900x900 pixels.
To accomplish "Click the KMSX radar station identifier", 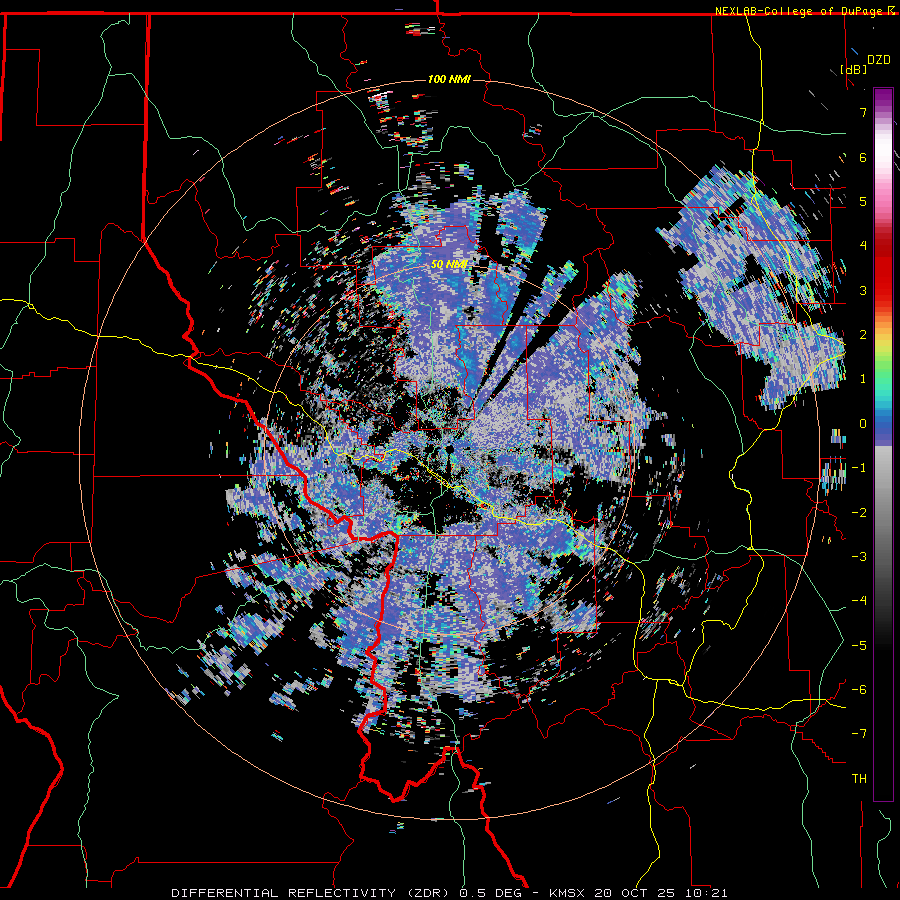I will [567, 893].
